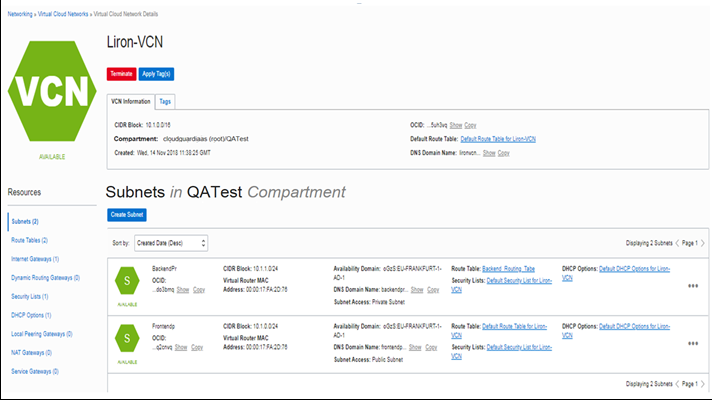Select DHCP Options (1) in Resources
Viewport: 712px width, 400px height.
[x=31, y=315]
